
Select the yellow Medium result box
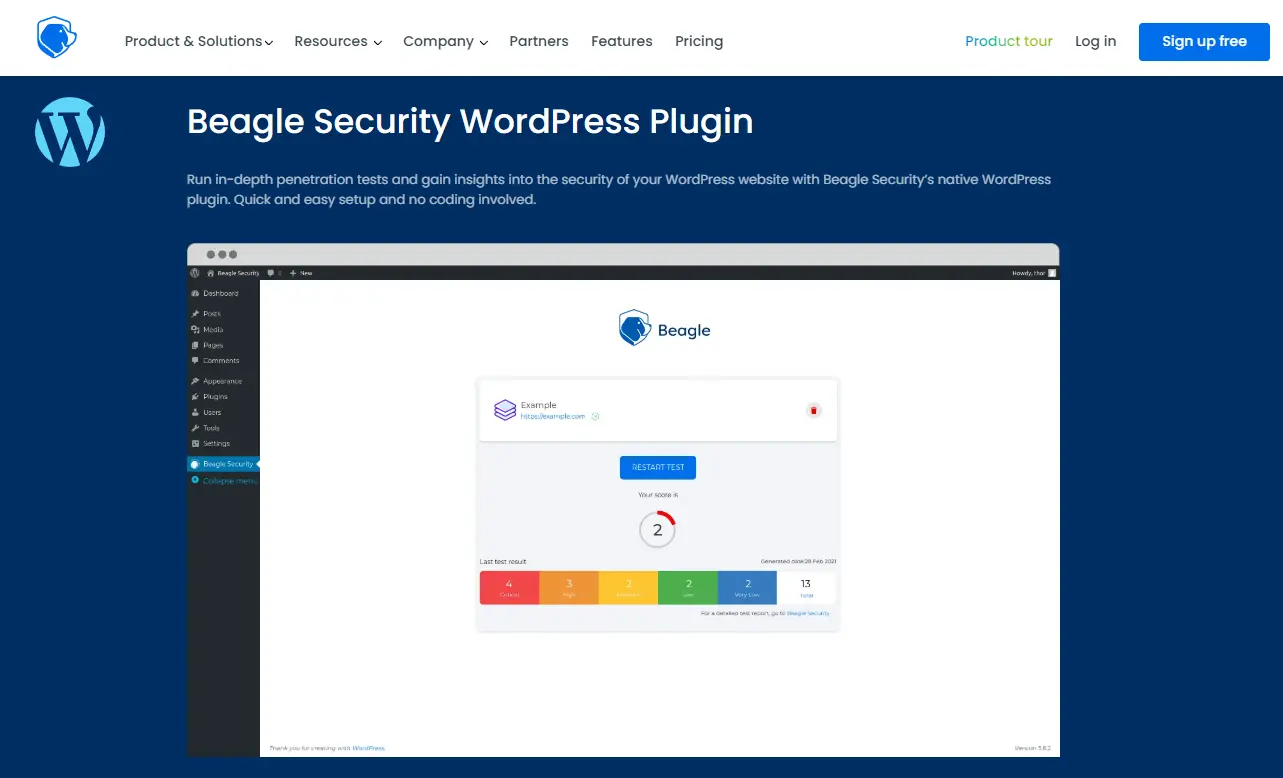click(628, 587)
